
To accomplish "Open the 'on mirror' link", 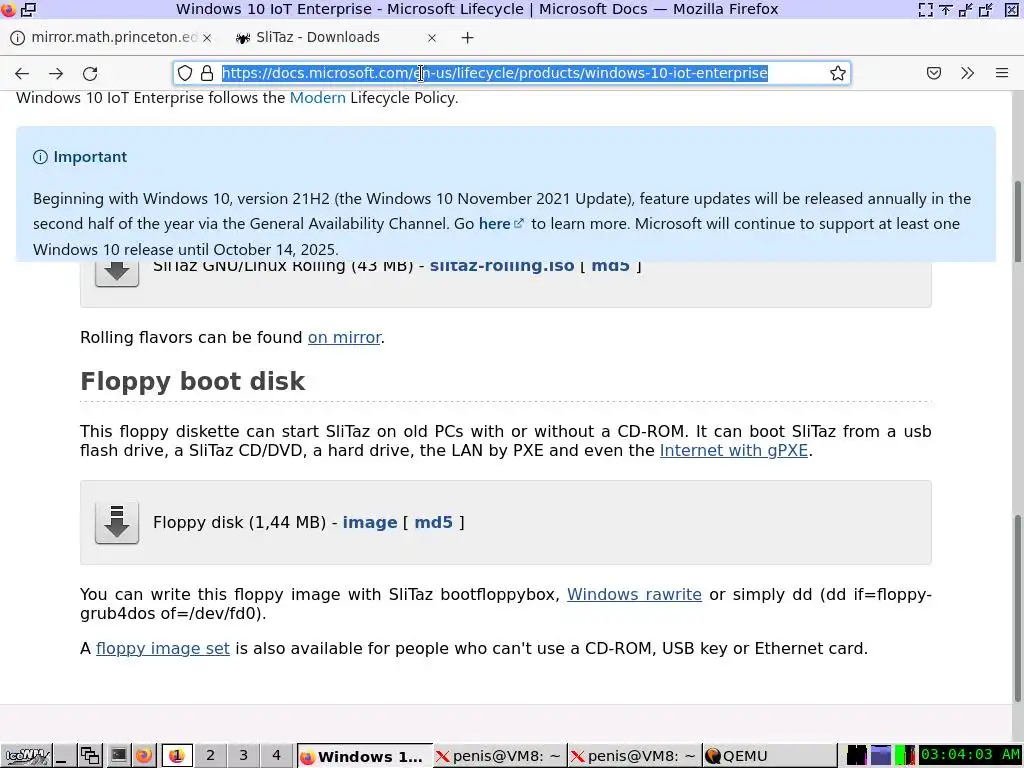I will 344,338.
